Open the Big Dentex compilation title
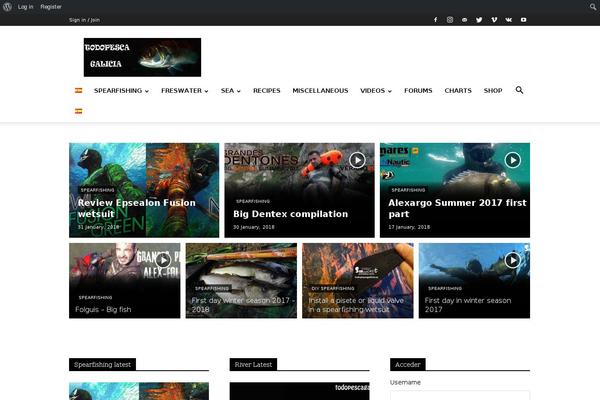The image size is (600, 400). pos(290,214)
